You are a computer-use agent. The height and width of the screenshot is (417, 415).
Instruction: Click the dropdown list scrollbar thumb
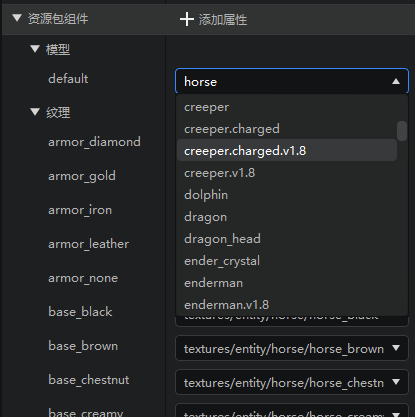point(402,131)
